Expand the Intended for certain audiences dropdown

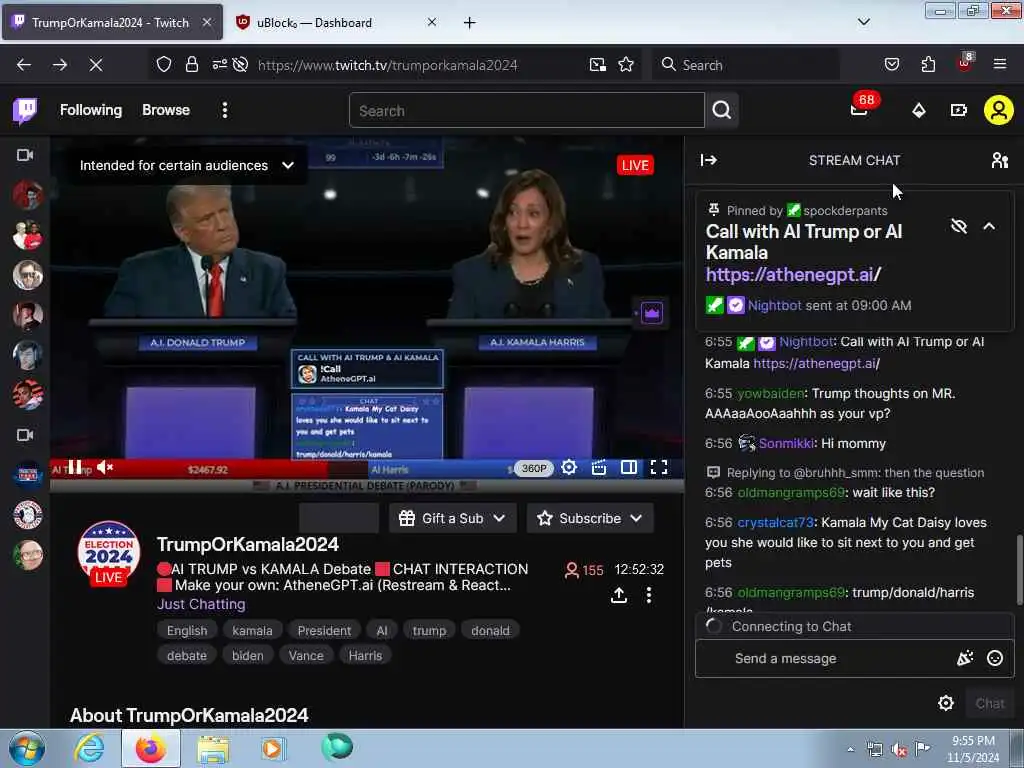pyautogui.click(x=187, y=165)
